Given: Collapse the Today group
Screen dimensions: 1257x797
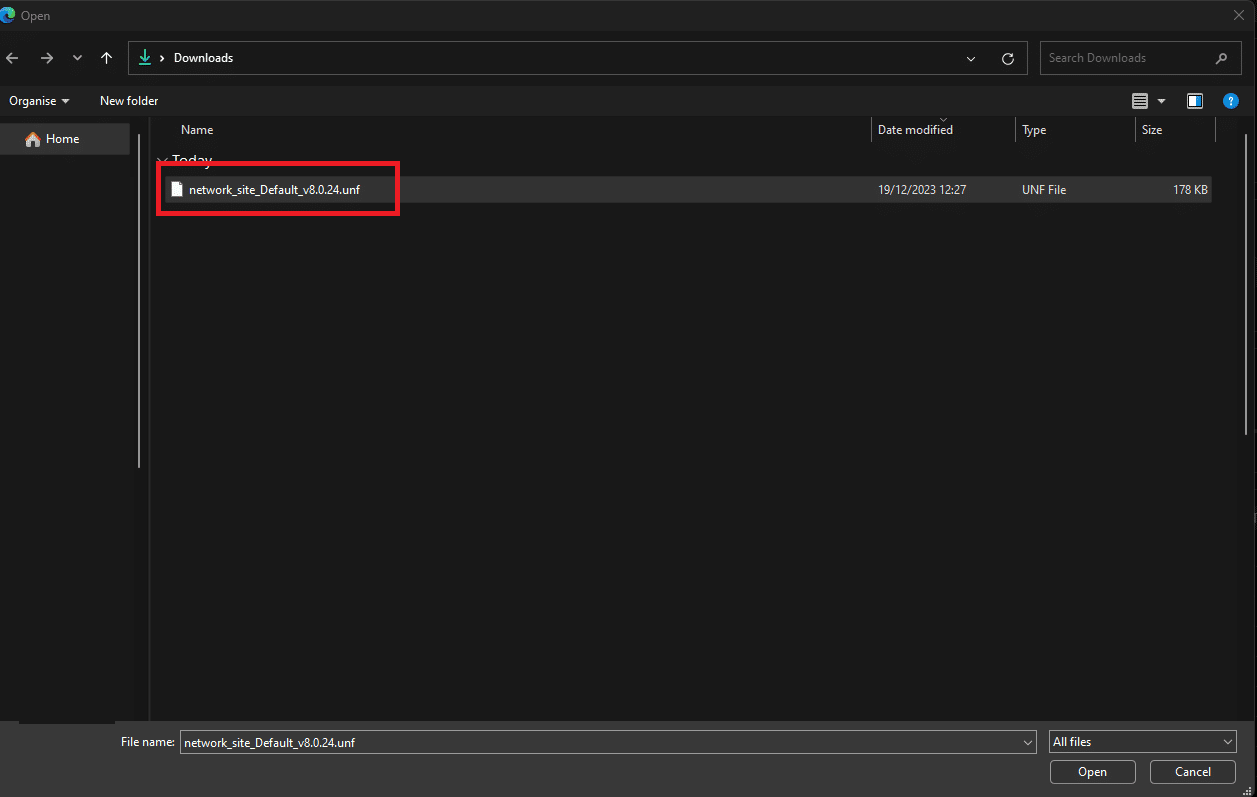Looking at the screenshot, I should [162, 160].
